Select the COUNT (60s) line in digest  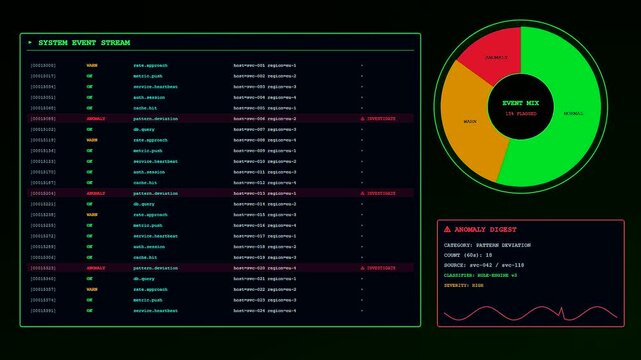pyautogui.click(x=468, y=255)
